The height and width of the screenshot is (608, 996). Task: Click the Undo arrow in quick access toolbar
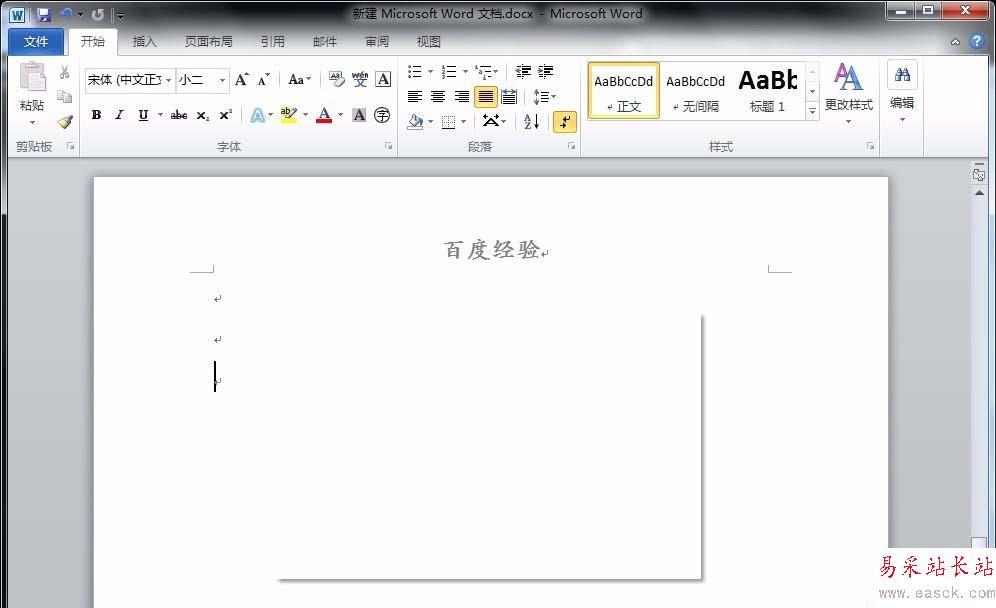(x=66, y=14)
